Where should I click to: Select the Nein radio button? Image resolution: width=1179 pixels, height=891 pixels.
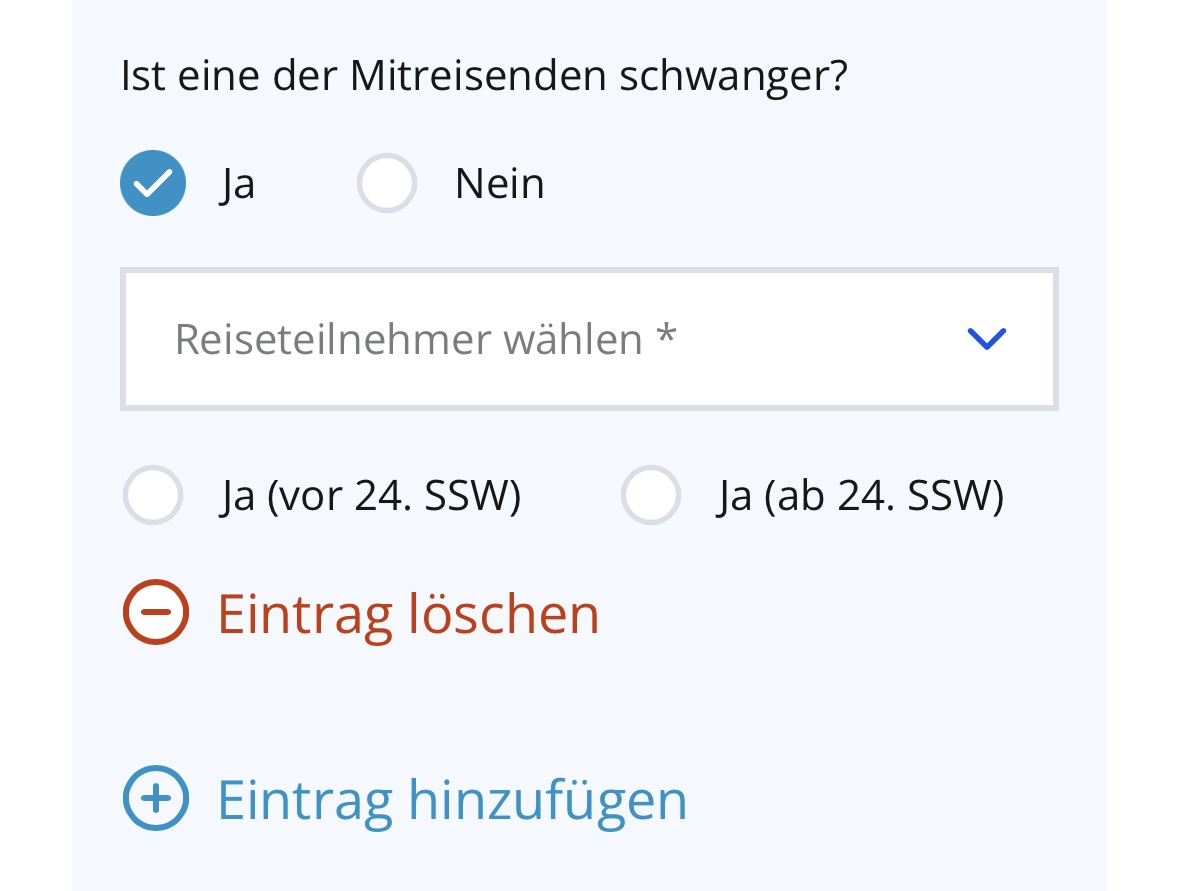tap(387, 184)
